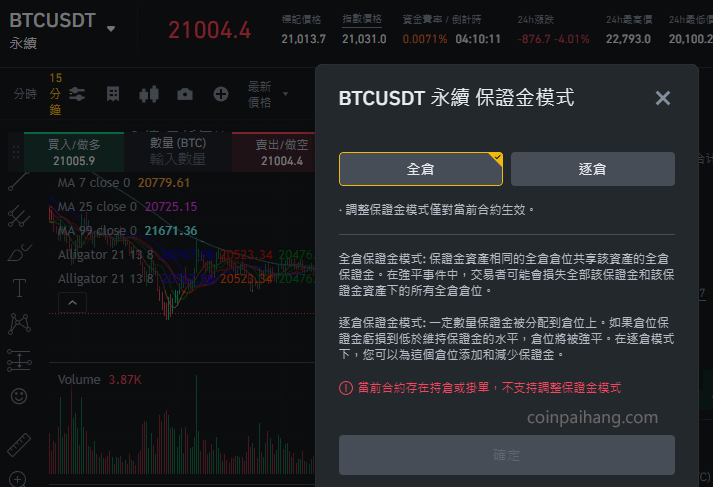Viewport: 713px width, 487px height.
Task: Click the candlestick chart type icon
Action: (149, 94)
